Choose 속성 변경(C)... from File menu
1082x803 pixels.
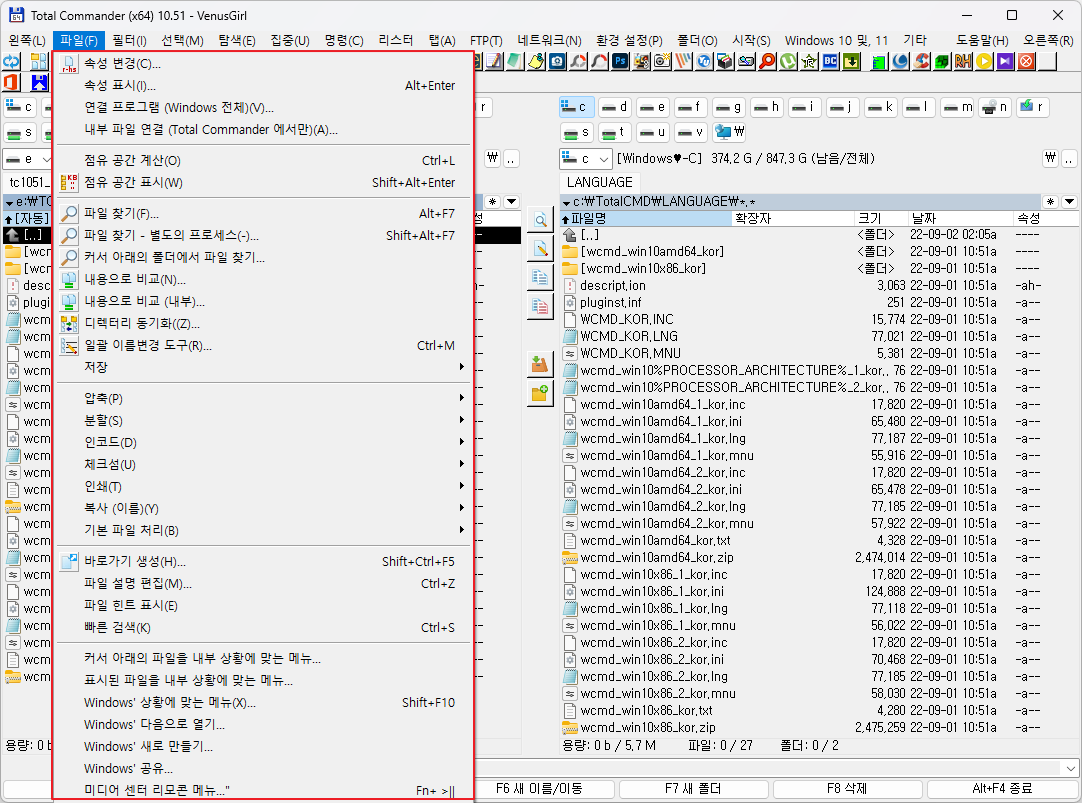[263, 63]
